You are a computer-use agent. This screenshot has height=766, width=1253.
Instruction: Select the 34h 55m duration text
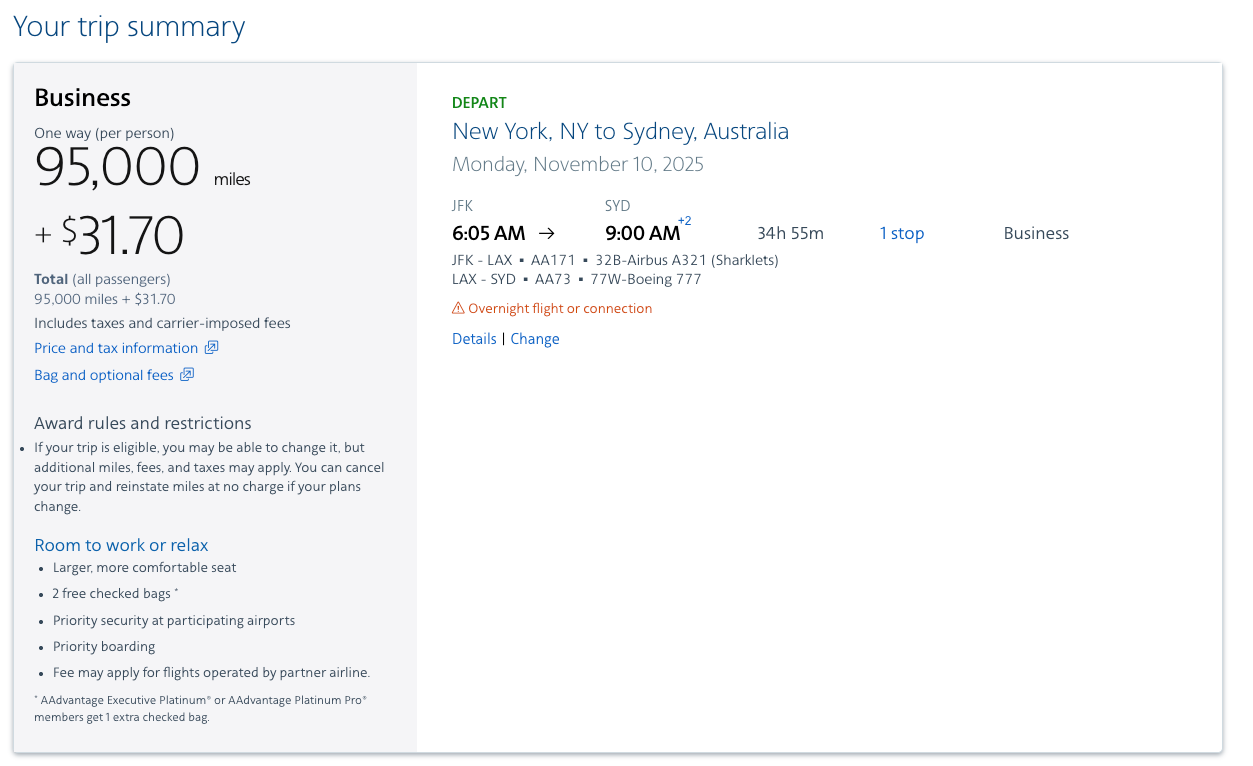[789, 232]
